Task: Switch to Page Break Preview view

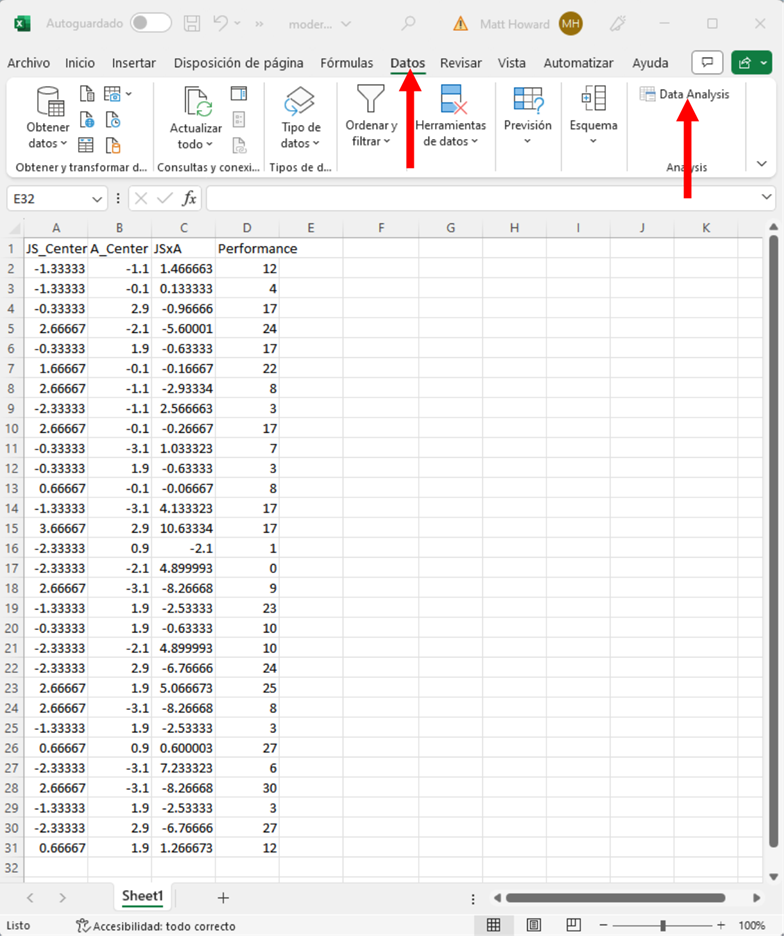Action: [575, 925]
